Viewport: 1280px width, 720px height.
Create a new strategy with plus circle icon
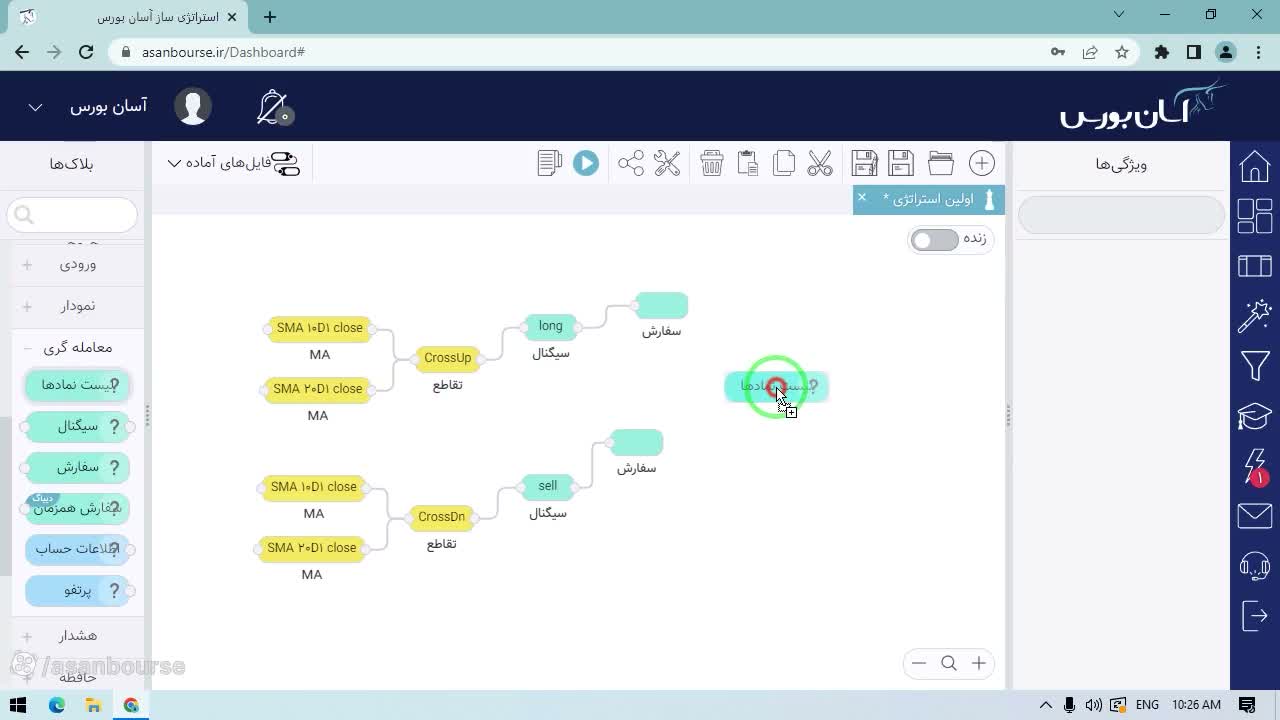coord(982,163)
